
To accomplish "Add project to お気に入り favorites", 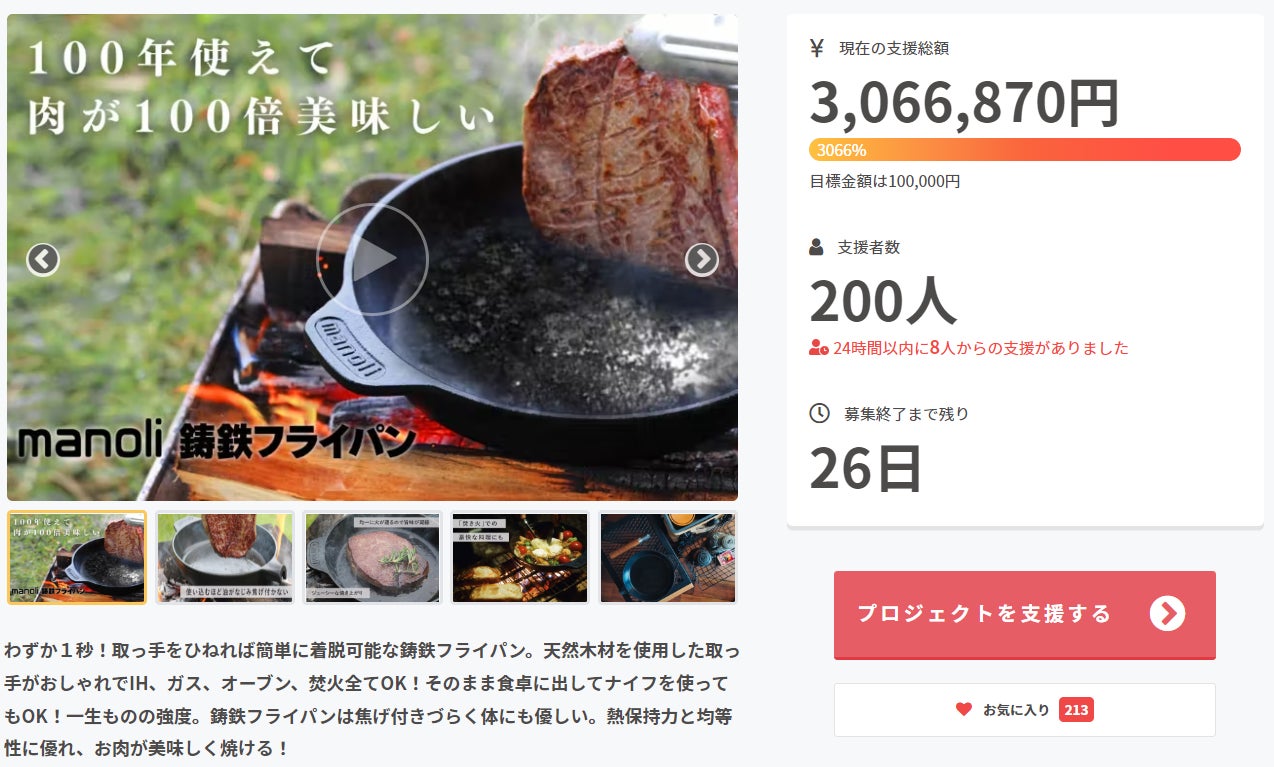I will click(1025, 710).
